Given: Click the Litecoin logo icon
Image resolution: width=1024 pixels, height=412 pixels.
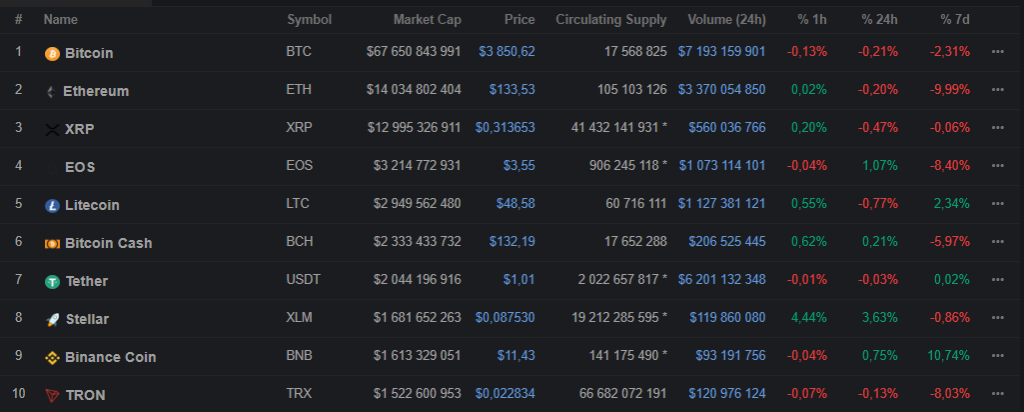Looking at the screenshot, I should coord(53,206).
